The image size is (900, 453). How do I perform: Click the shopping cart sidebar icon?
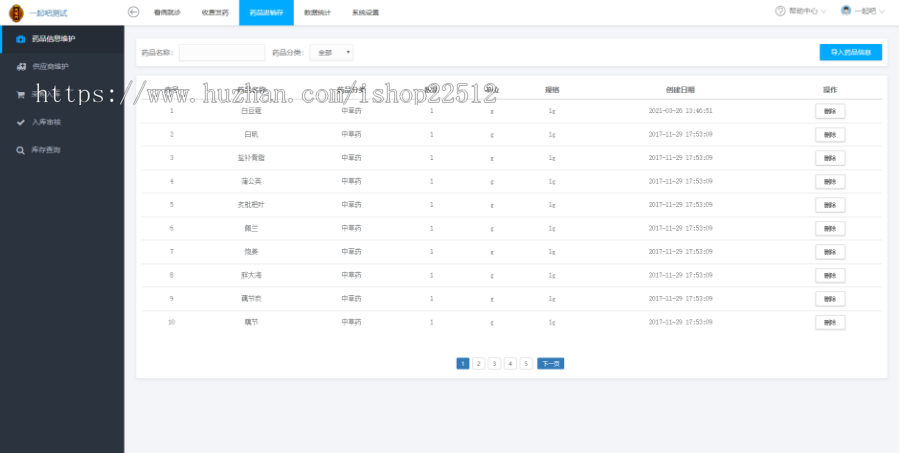[21, 95]
